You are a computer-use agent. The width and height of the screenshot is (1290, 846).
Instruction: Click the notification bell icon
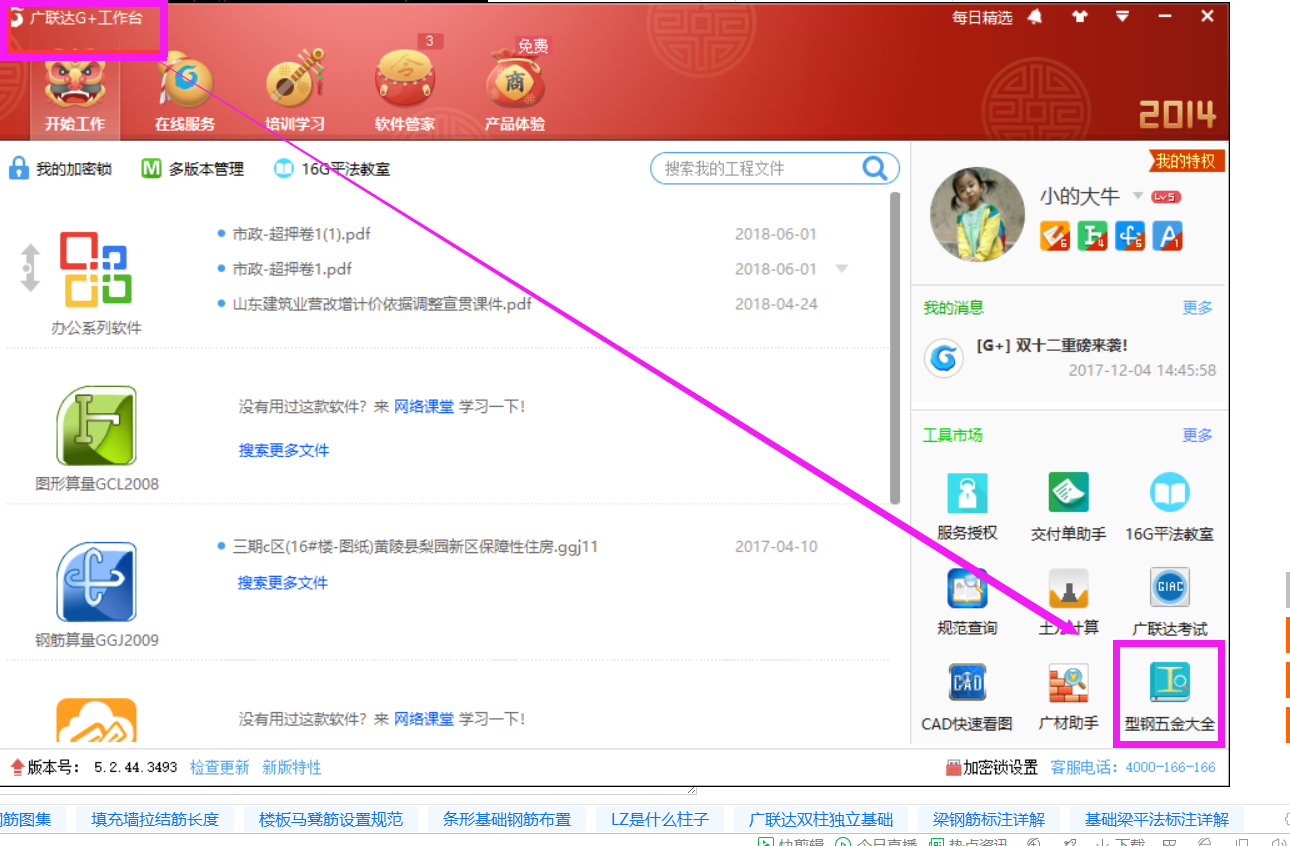1035,17
